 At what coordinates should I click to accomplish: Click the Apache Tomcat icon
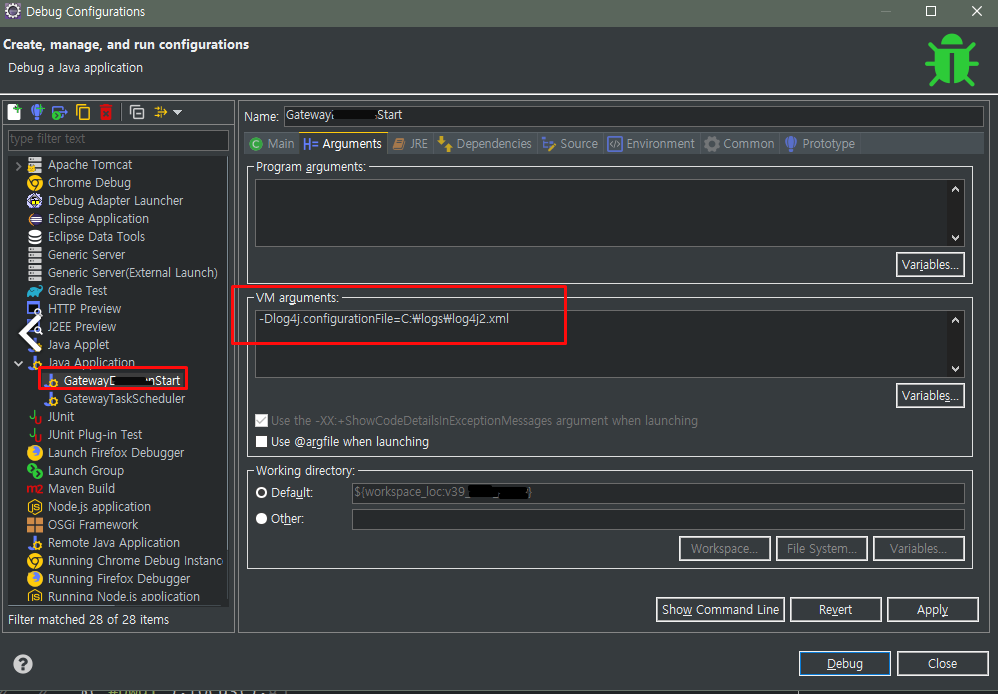click(35, 165)
